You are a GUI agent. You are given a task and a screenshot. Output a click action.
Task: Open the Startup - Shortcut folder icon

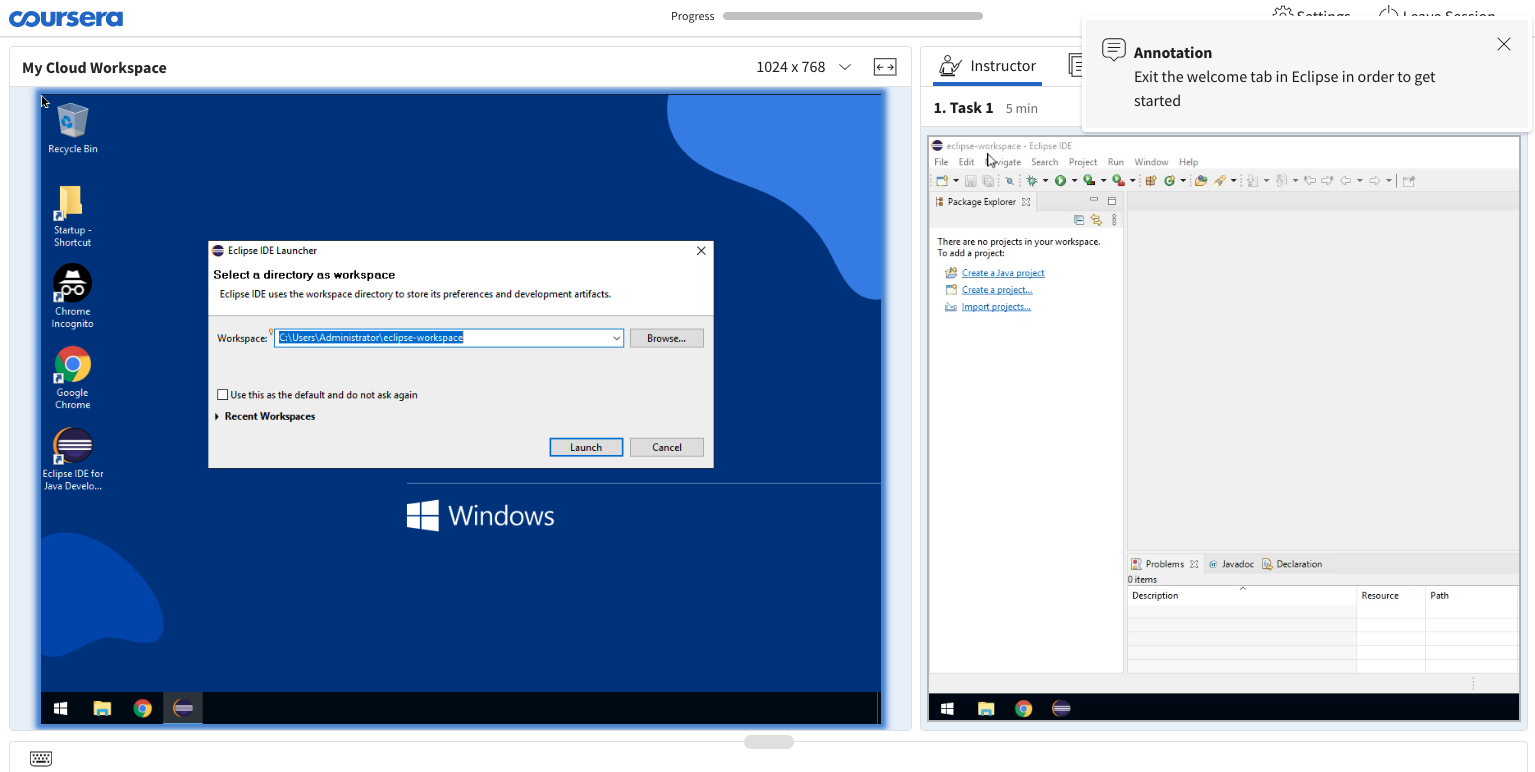(72, 216)
